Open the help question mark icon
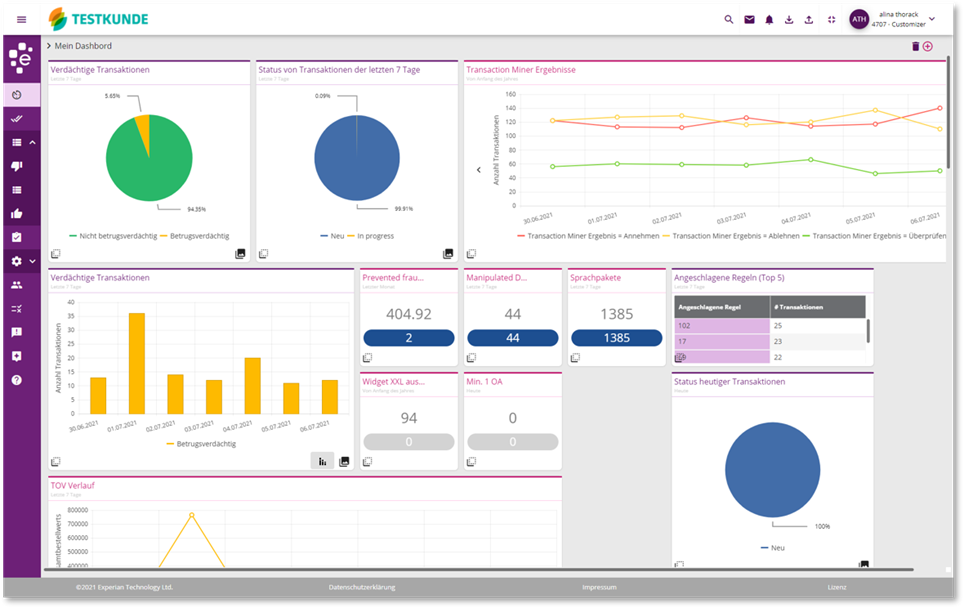The image size is (964, 608). [x=17, y=380]
